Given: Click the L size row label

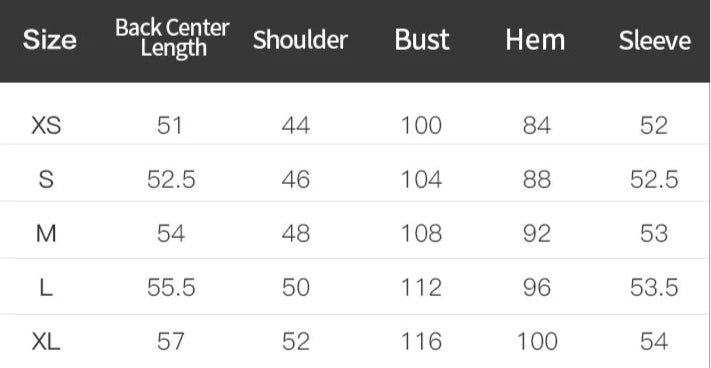Looking at the screenshot, I should tap(46, 288).
